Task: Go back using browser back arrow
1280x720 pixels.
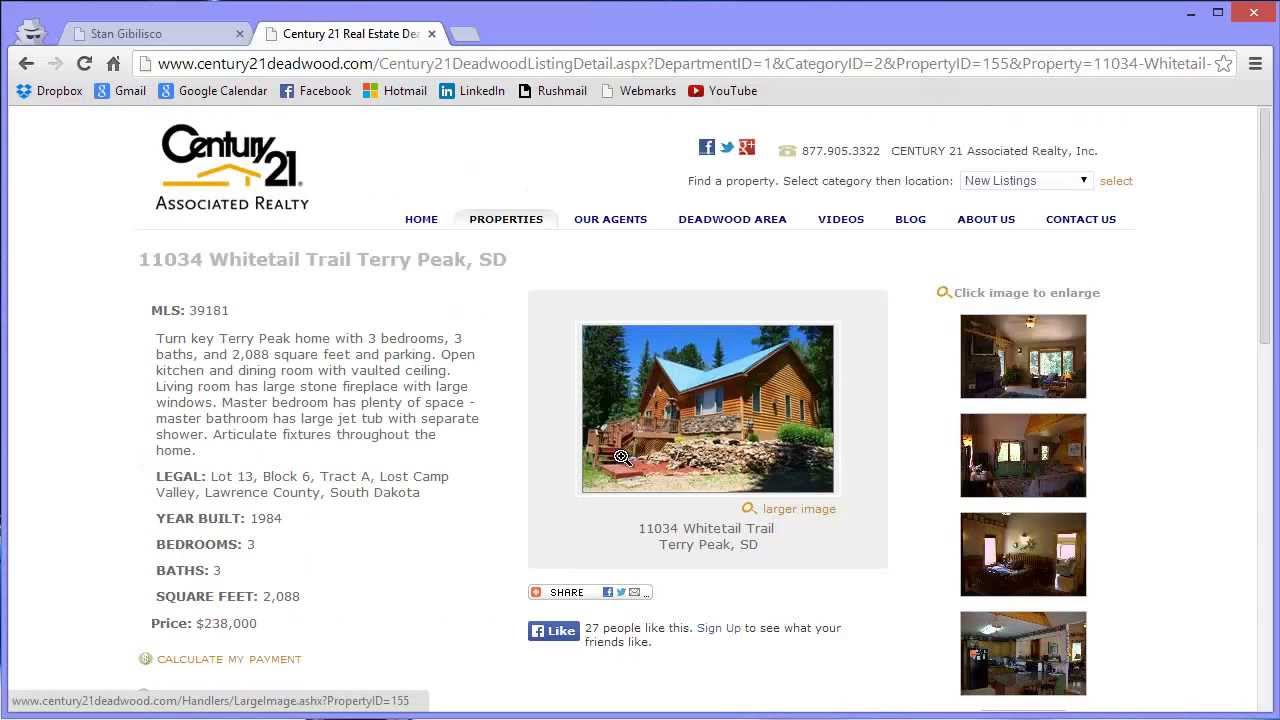Action: (x=26, y=64)
